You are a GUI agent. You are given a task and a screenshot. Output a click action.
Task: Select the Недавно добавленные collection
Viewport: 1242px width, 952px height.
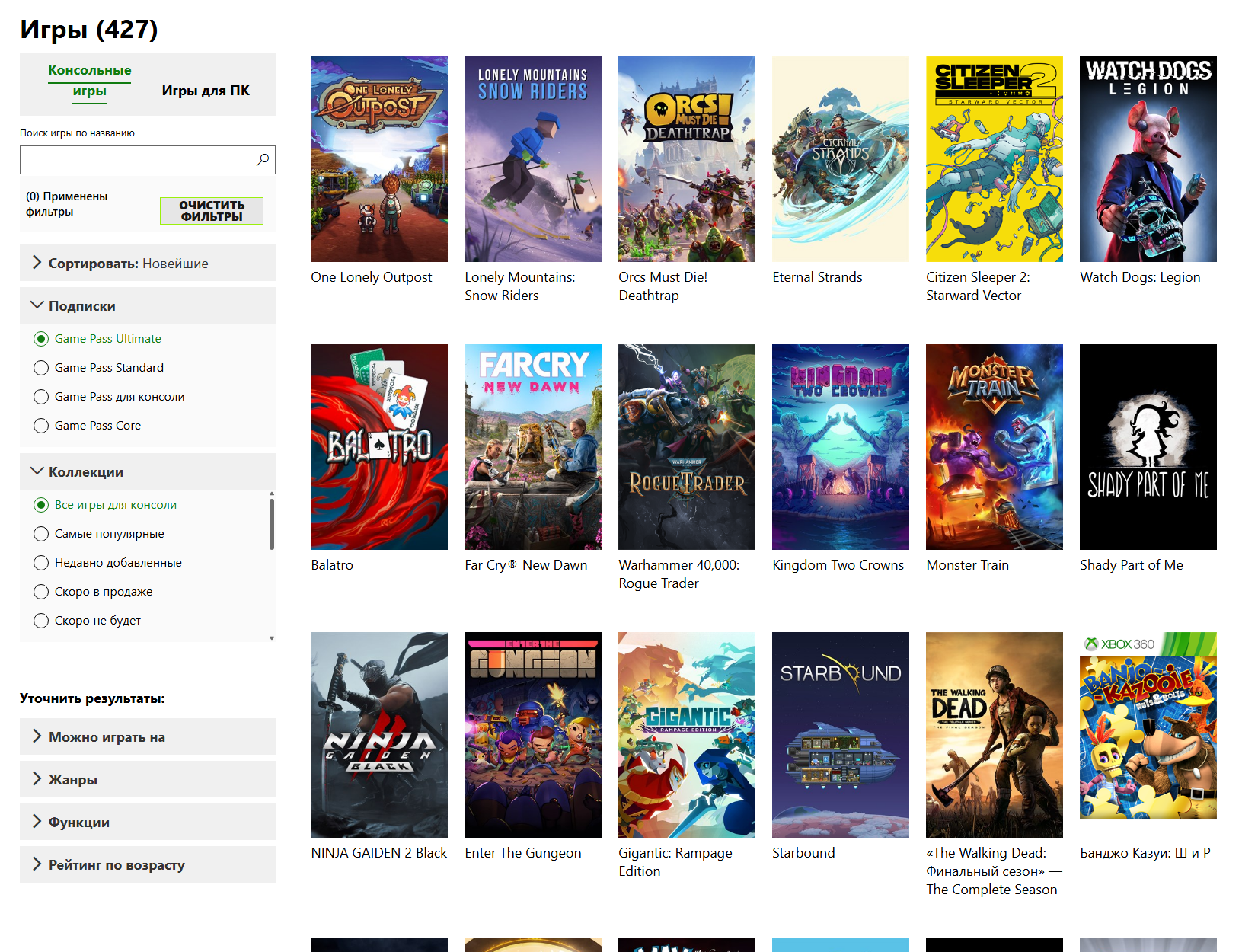click(x=41, y=563)
